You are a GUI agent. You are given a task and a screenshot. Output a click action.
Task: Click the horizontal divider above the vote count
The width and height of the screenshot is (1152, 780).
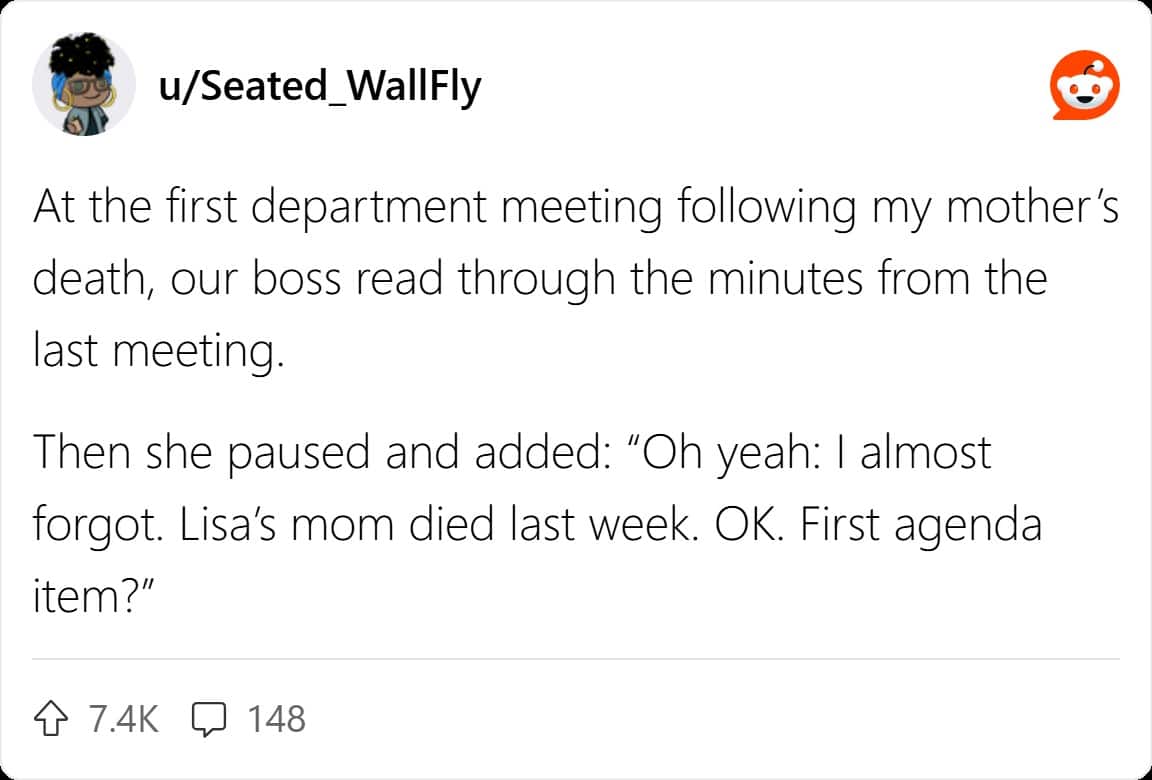[x=575, y=659]
